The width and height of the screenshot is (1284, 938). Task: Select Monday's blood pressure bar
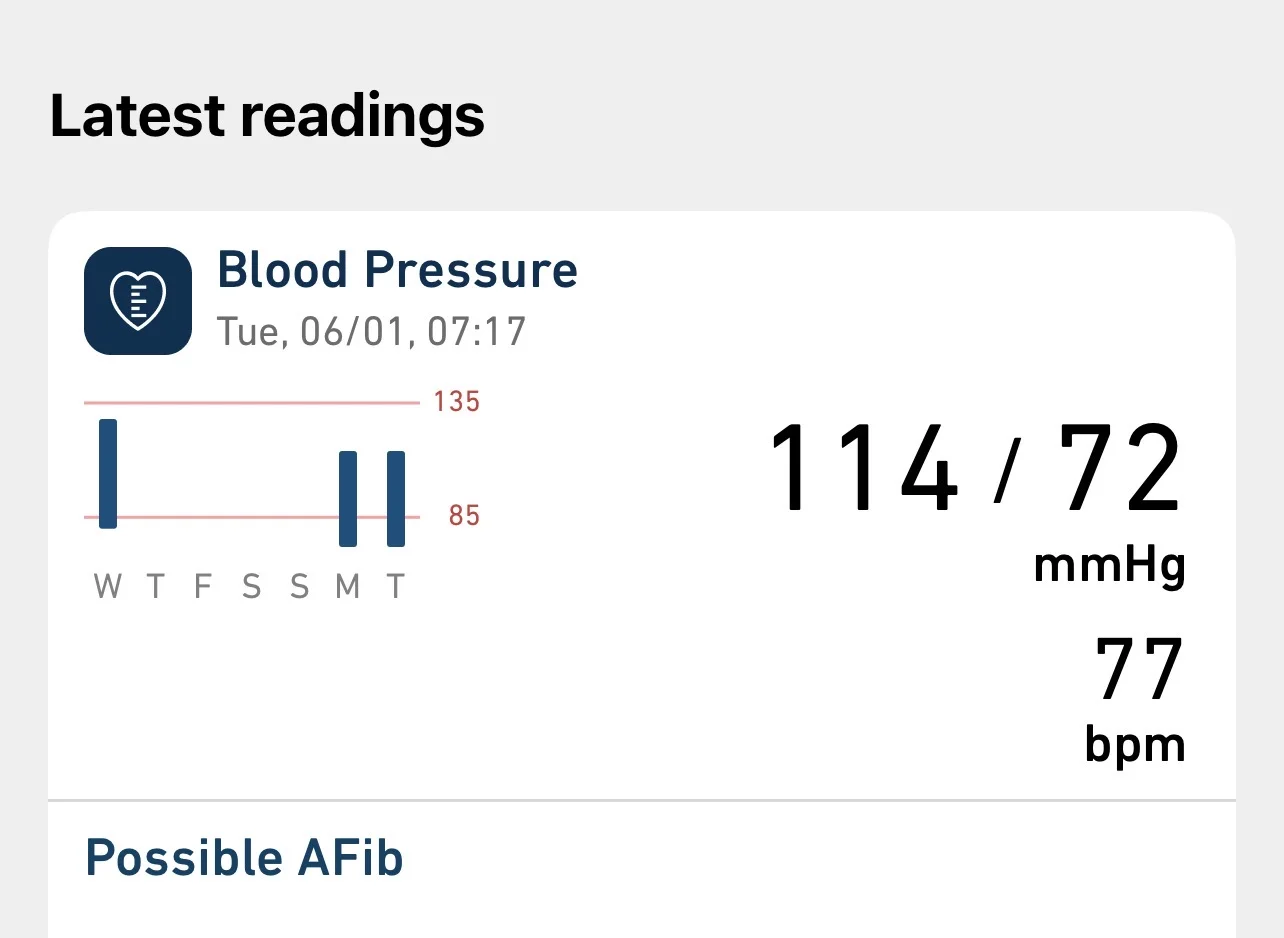coord(348,498)
